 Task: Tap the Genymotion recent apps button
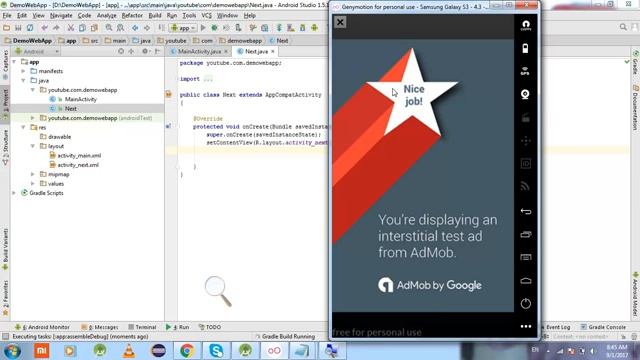click(526, 234)
